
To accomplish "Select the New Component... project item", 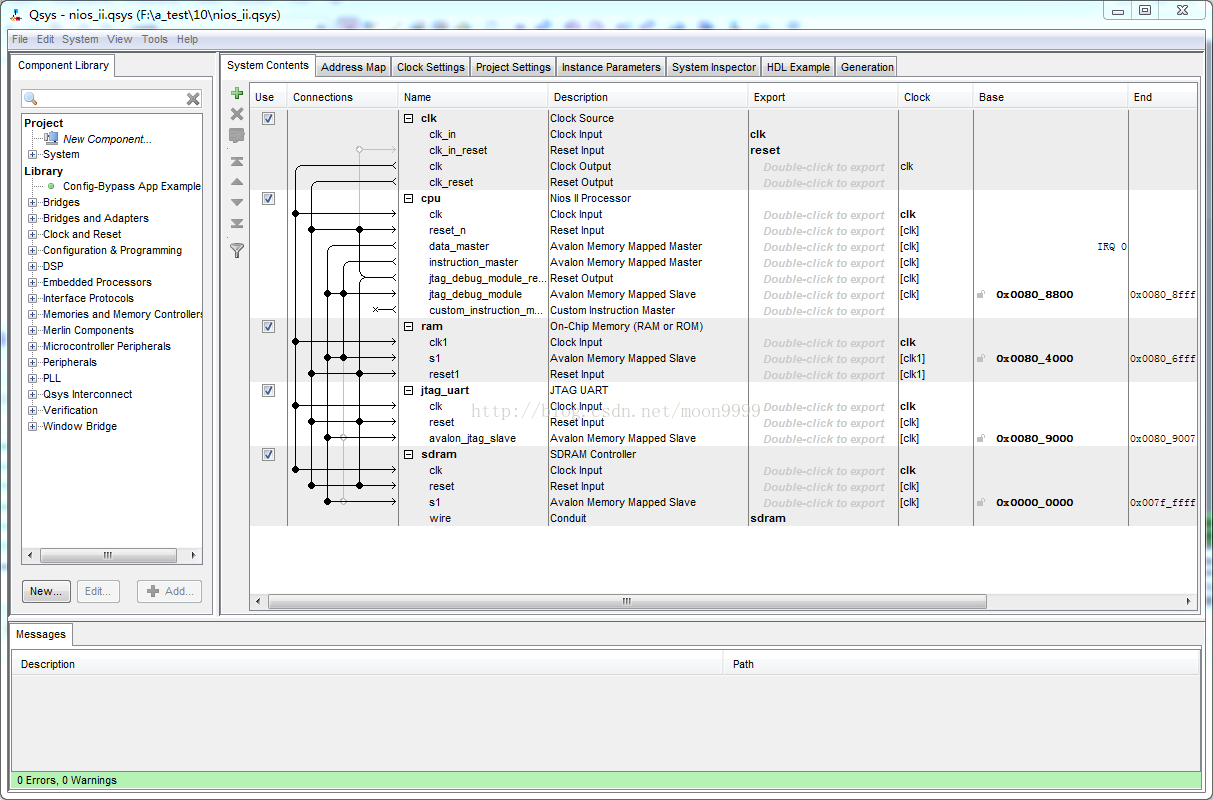I will tap(106, 139).
